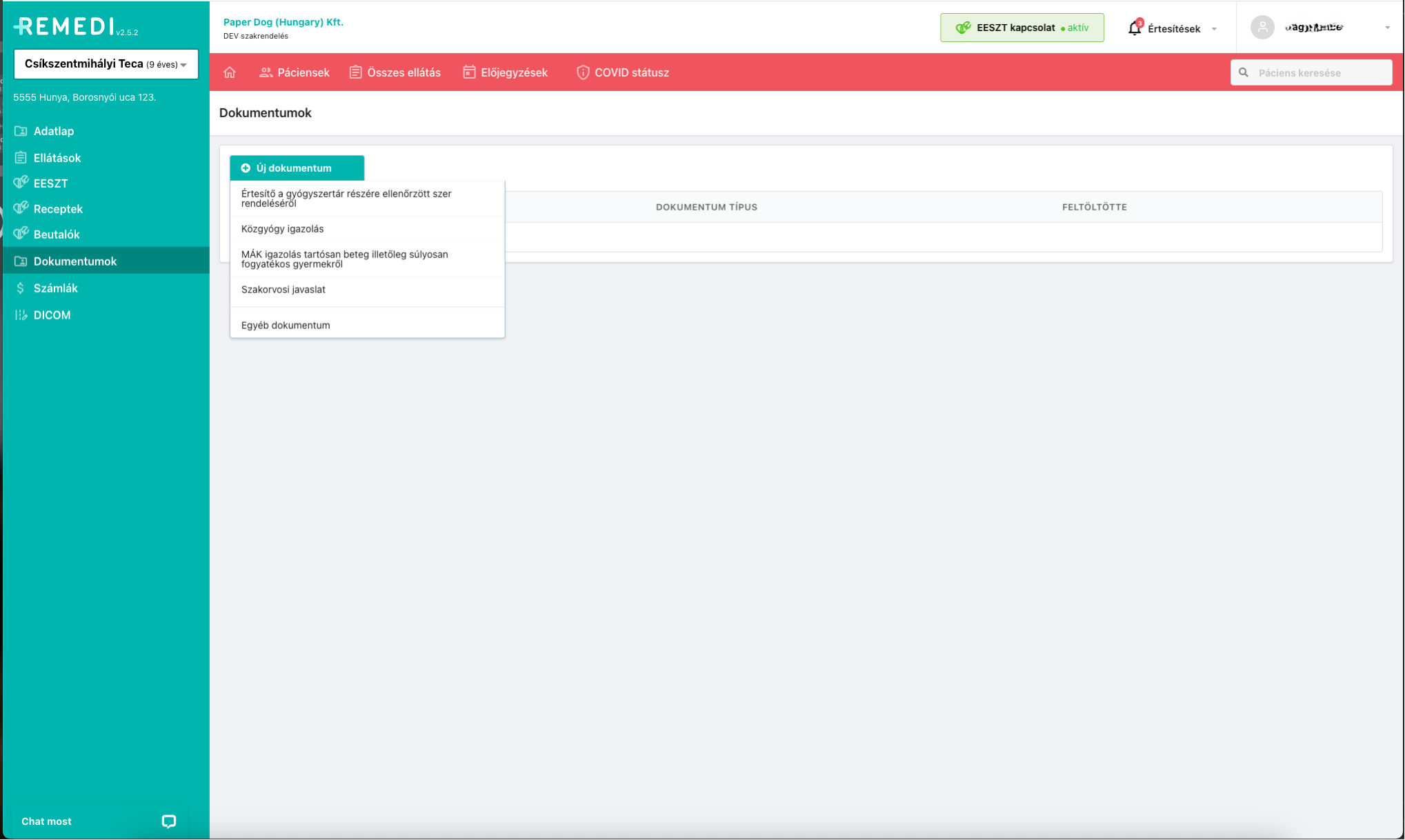The width and height of the screenshot is (1405, 840).
Task: Select Közgyógy igazolás from the menu
Action: (x=282, y=229)
